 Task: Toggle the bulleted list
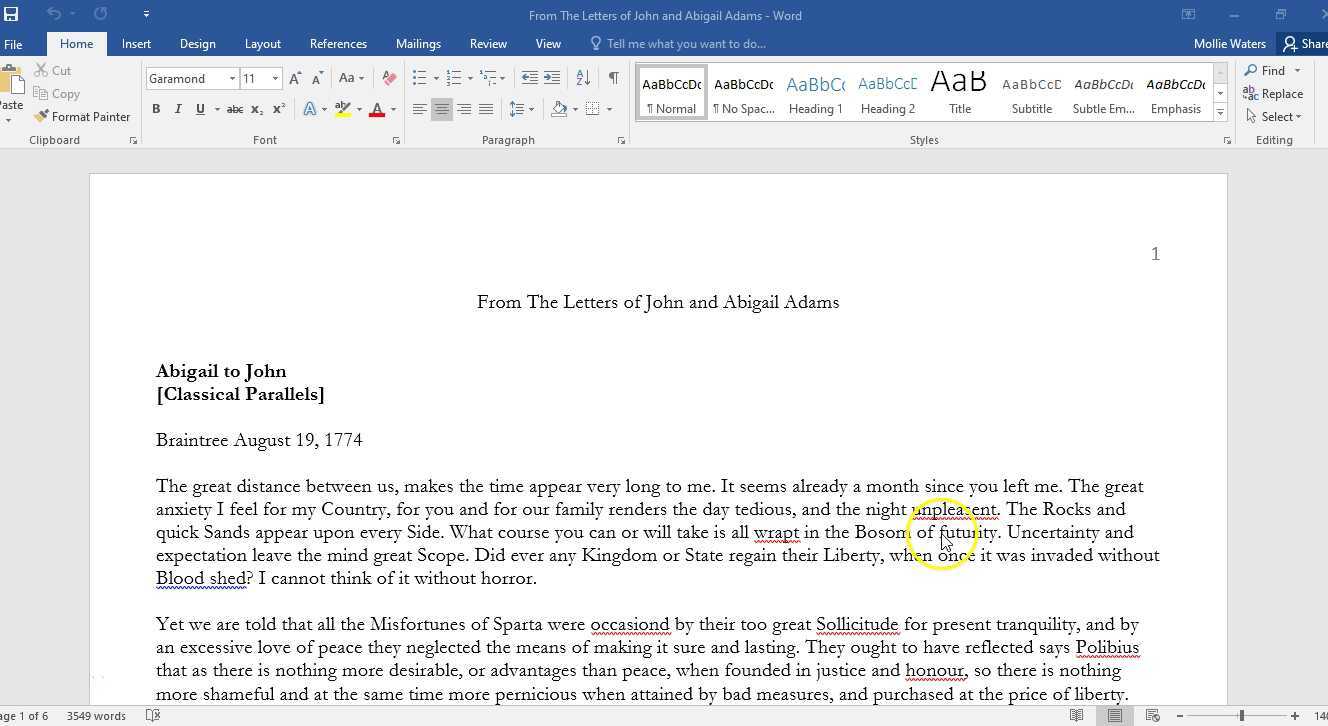(x=417, y=77)
